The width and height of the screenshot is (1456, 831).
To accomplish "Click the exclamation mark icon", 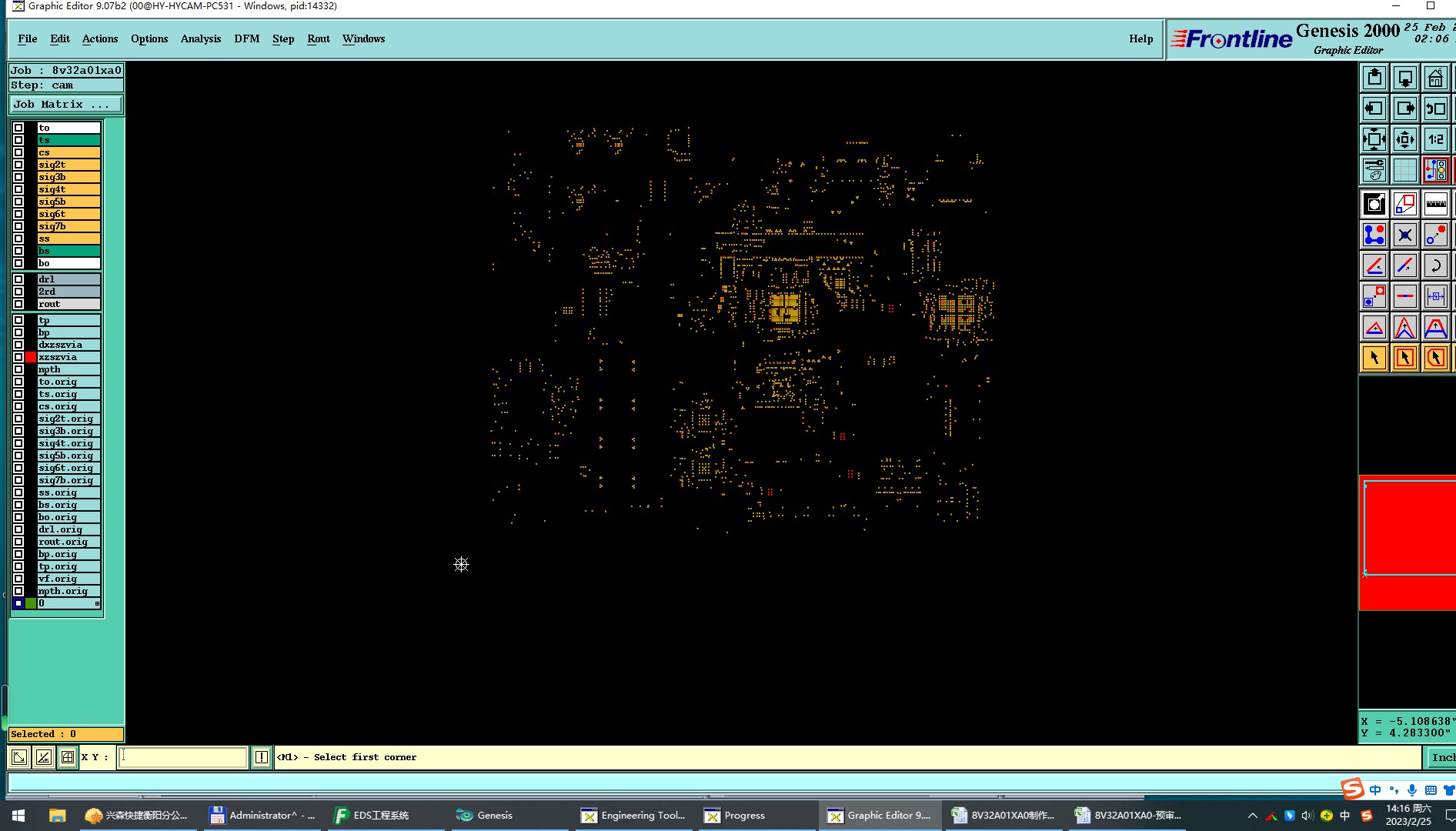I will tap(262, 757).
